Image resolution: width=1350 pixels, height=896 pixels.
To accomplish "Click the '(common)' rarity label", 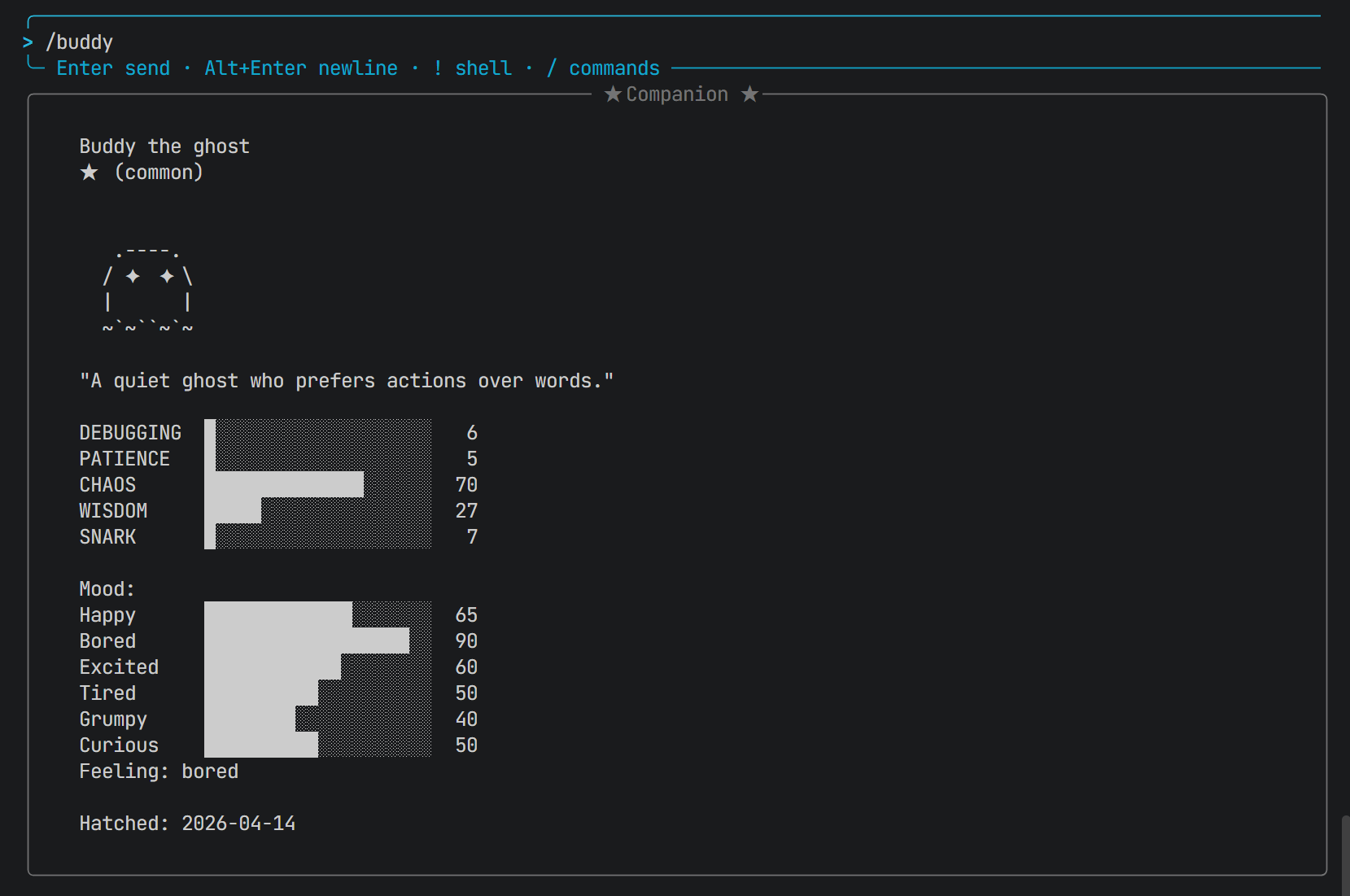I will (159, 173).
